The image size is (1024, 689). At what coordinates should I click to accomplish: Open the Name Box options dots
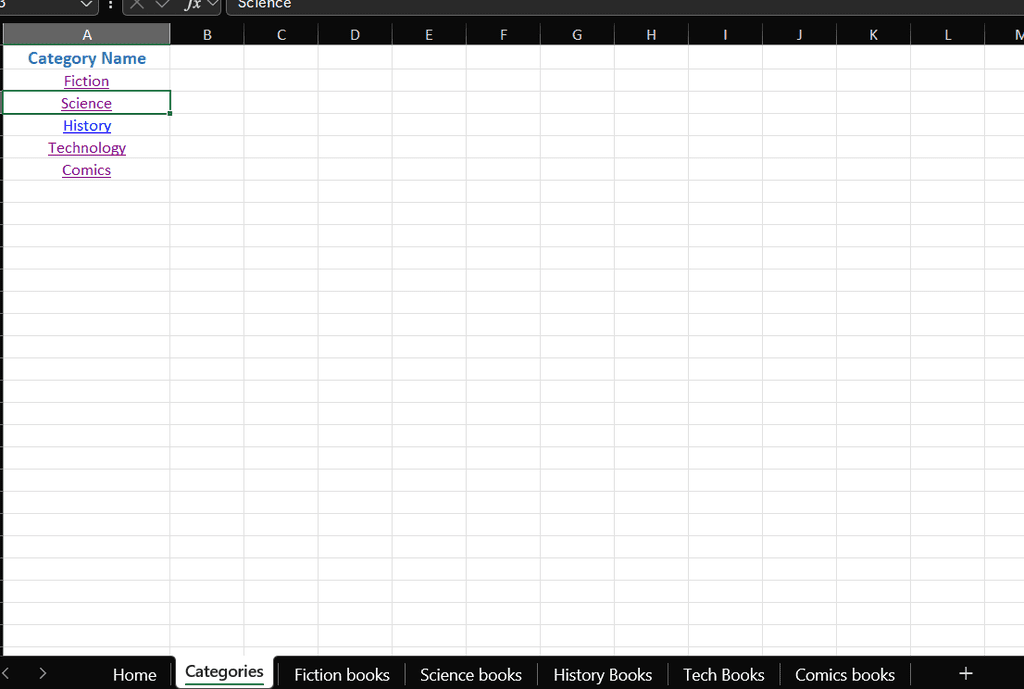[110, 5]
